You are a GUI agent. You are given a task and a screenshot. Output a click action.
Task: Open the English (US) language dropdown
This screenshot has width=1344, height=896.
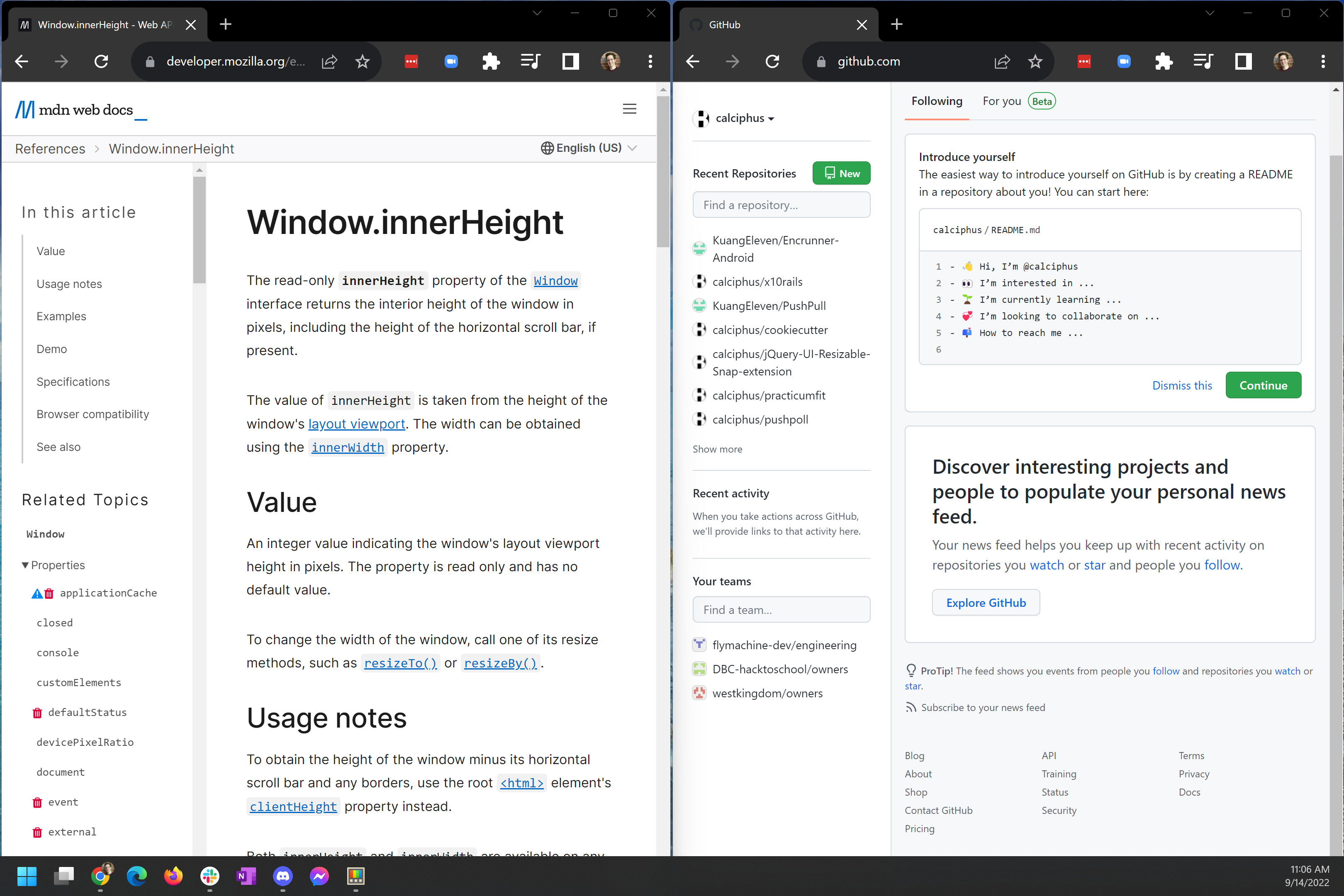[589, 148]
